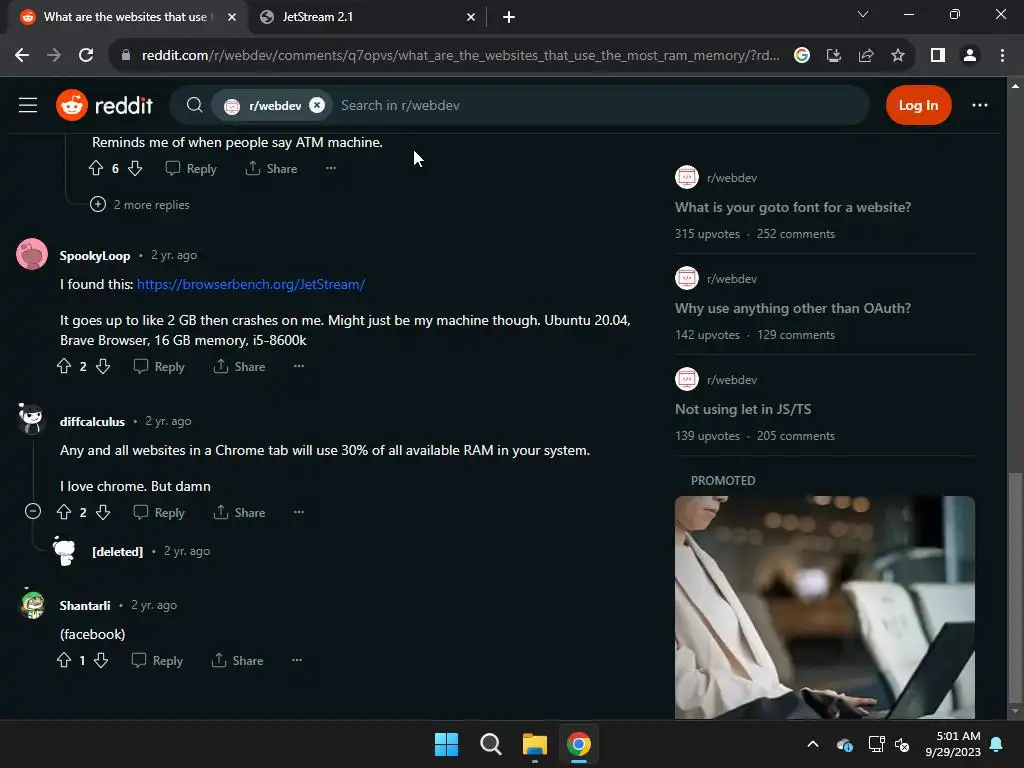This screenshot has width=1024, height=768.
Task: Focus the Search in r/webdev field
Action: pyautogui.click(x=600, y=105)
